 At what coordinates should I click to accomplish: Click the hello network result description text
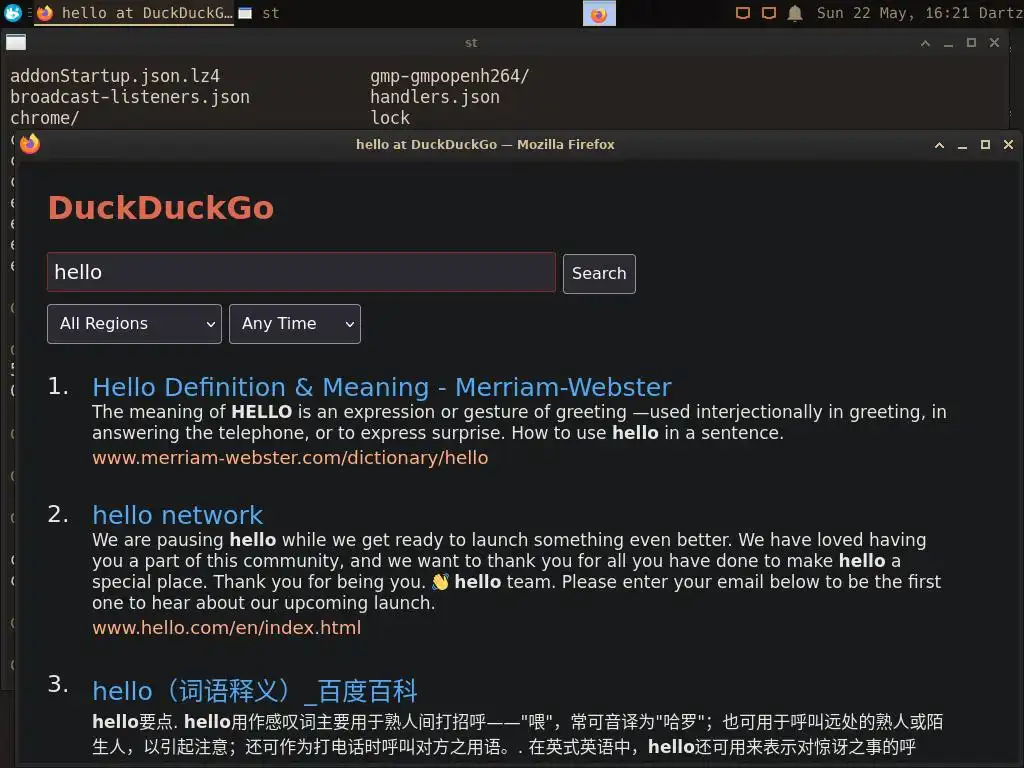(x=517, y=571)
